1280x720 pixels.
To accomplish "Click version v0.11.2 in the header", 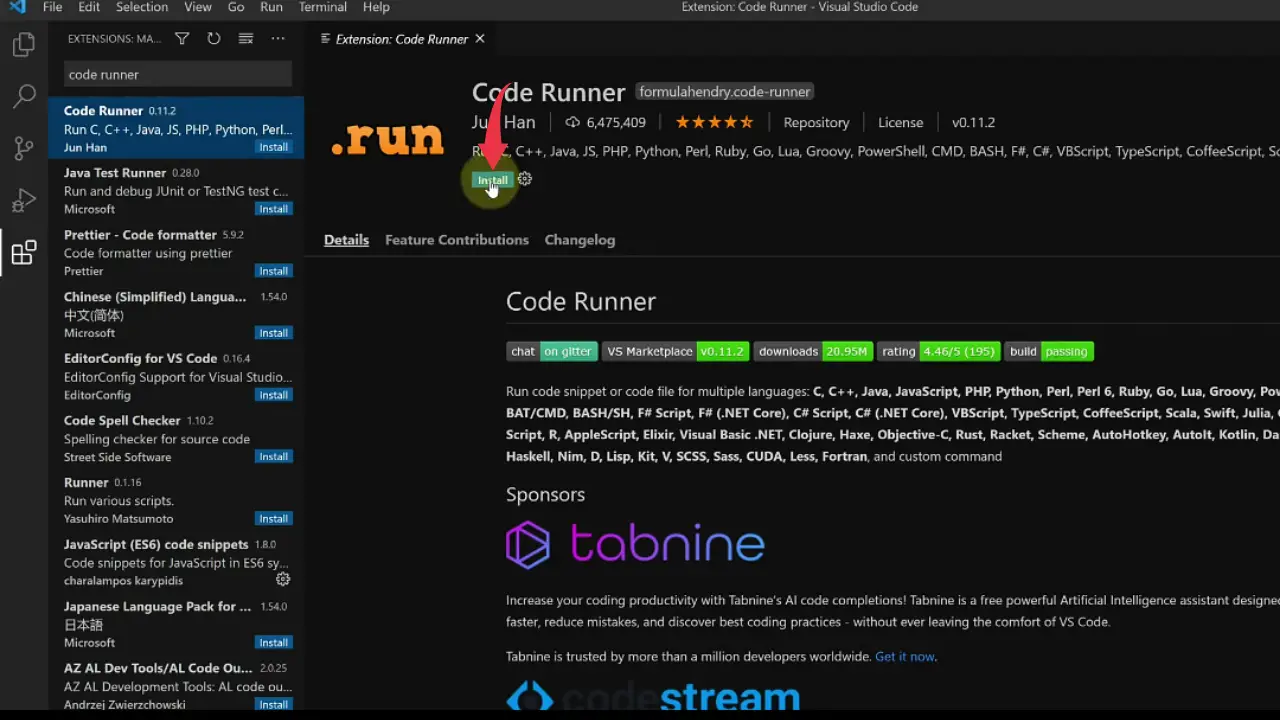I will [973, 122].
